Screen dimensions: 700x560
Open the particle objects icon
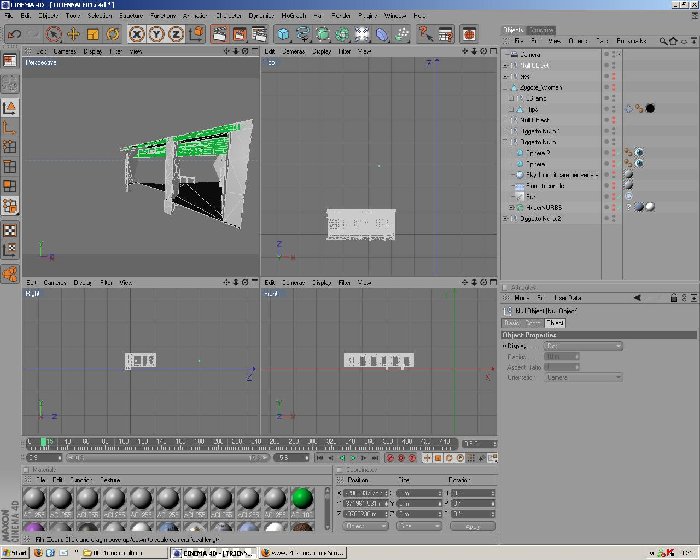point(401,34)
